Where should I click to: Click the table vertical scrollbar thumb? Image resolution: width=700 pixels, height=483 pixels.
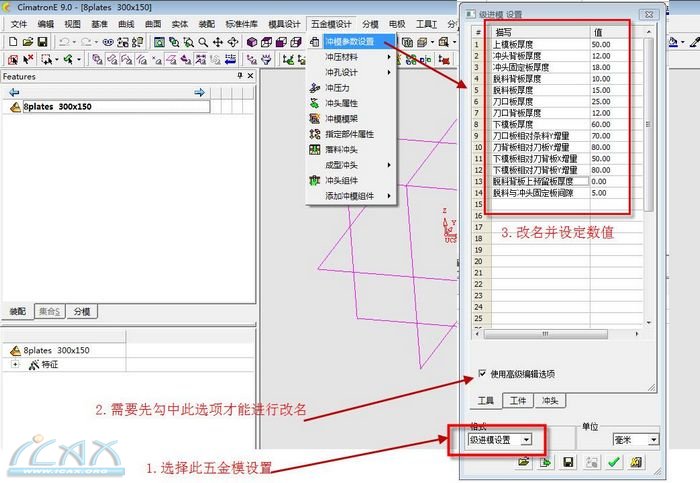648,125
